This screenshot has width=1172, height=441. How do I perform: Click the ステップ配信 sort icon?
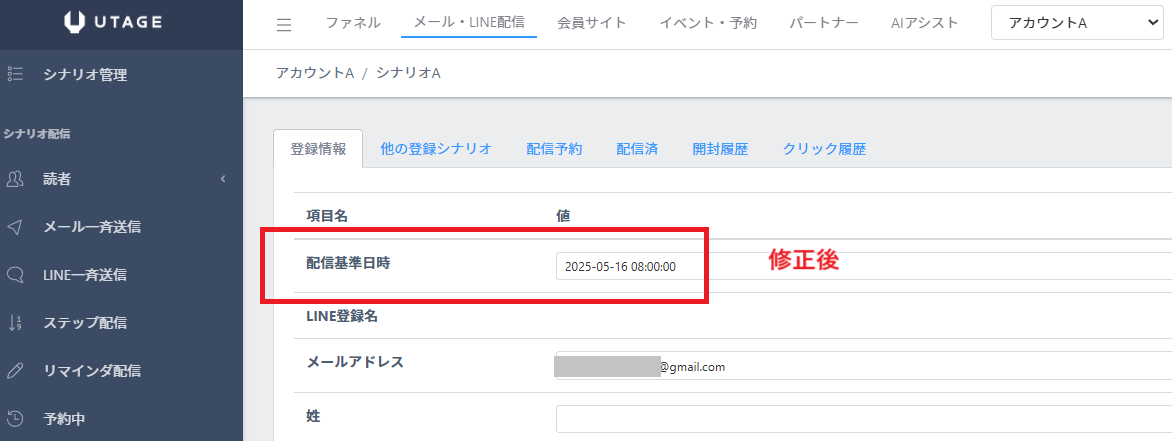pyautogui.click(x=15, y=323)
